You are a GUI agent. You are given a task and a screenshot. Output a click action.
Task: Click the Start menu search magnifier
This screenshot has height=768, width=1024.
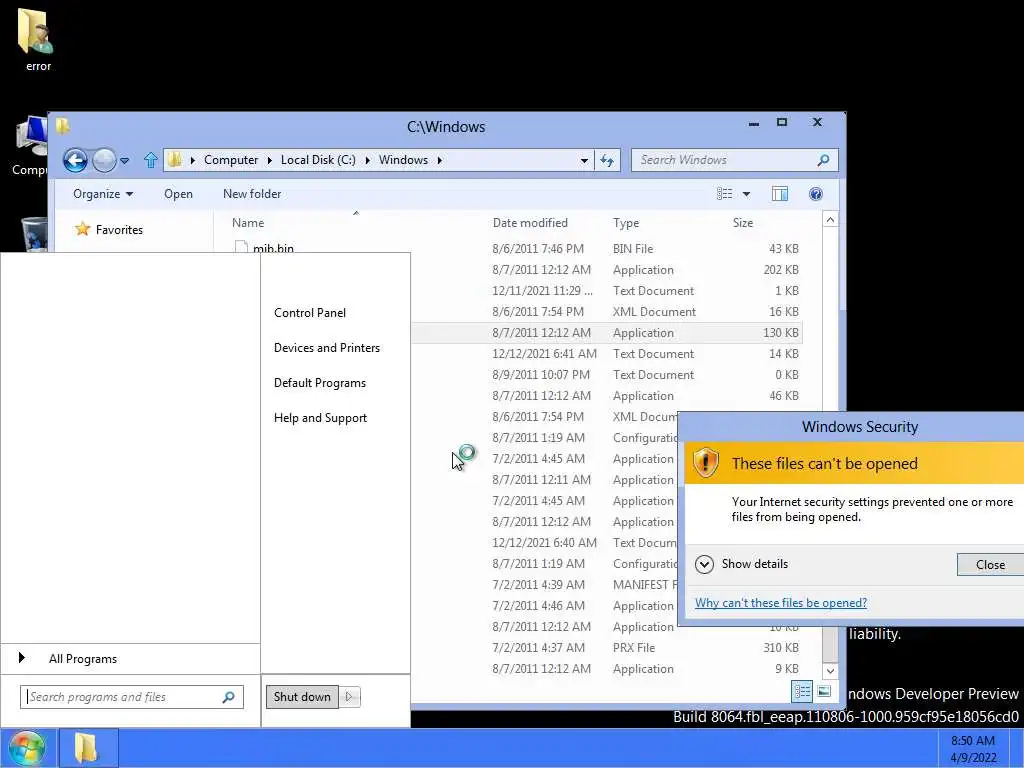pos(228,697)
